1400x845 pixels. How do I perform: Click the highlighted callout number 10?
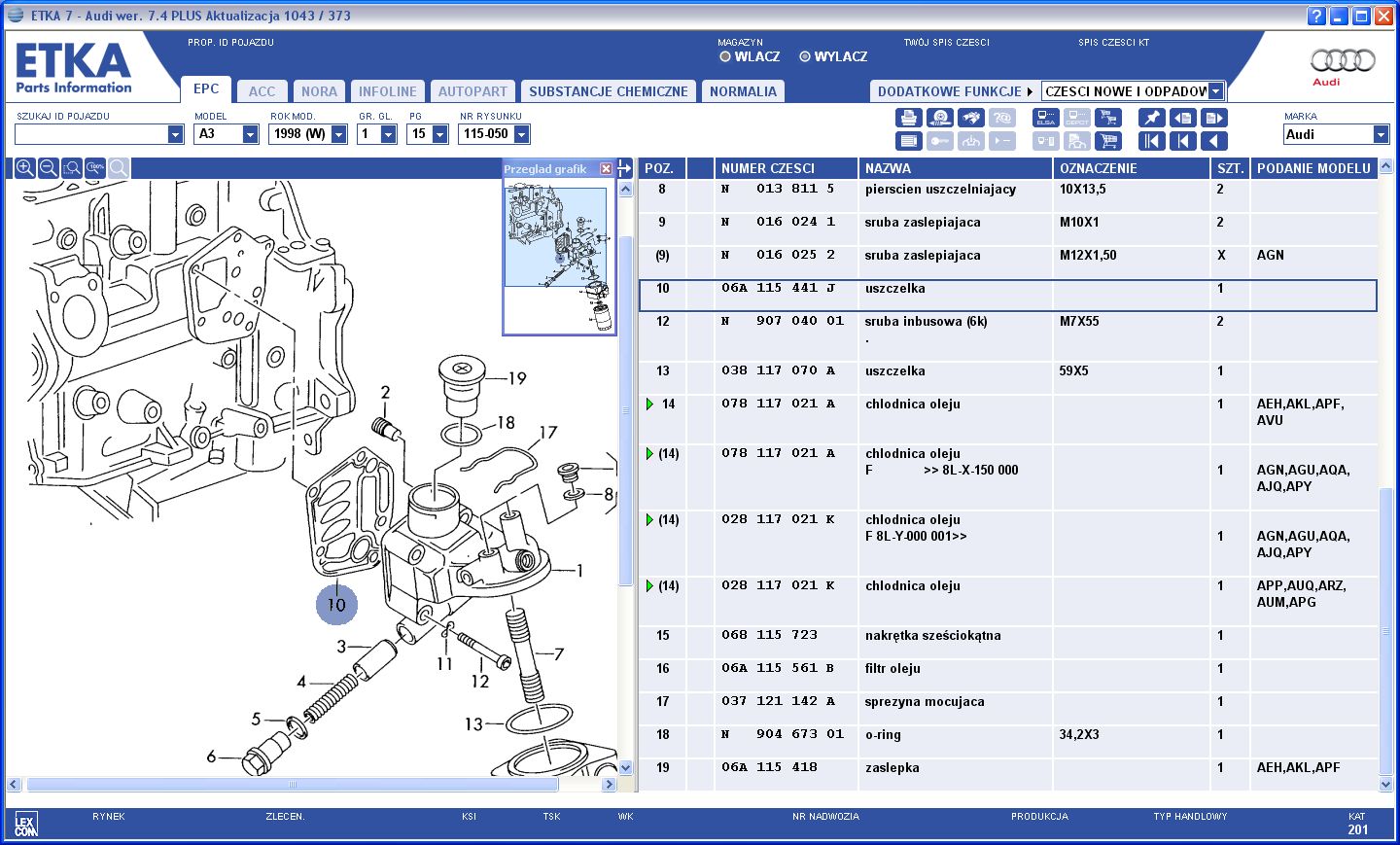(x=336, y=604)
